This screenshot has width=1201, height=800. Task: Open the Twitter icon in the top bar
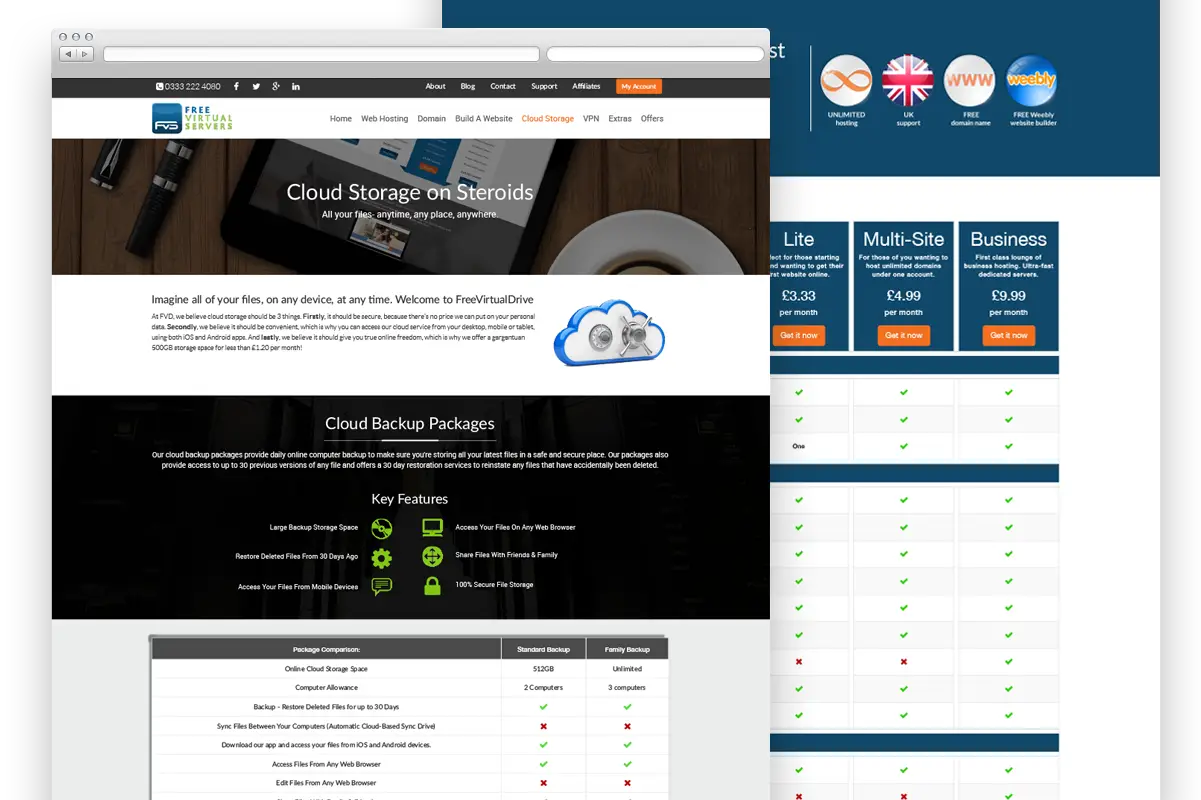pyautogui.click(x=256, y=87)
